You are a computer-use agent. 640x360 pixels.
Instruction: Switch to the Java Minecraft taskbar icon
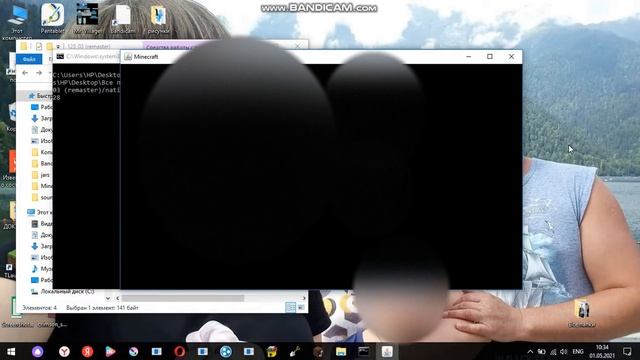[x=387, y=351]
